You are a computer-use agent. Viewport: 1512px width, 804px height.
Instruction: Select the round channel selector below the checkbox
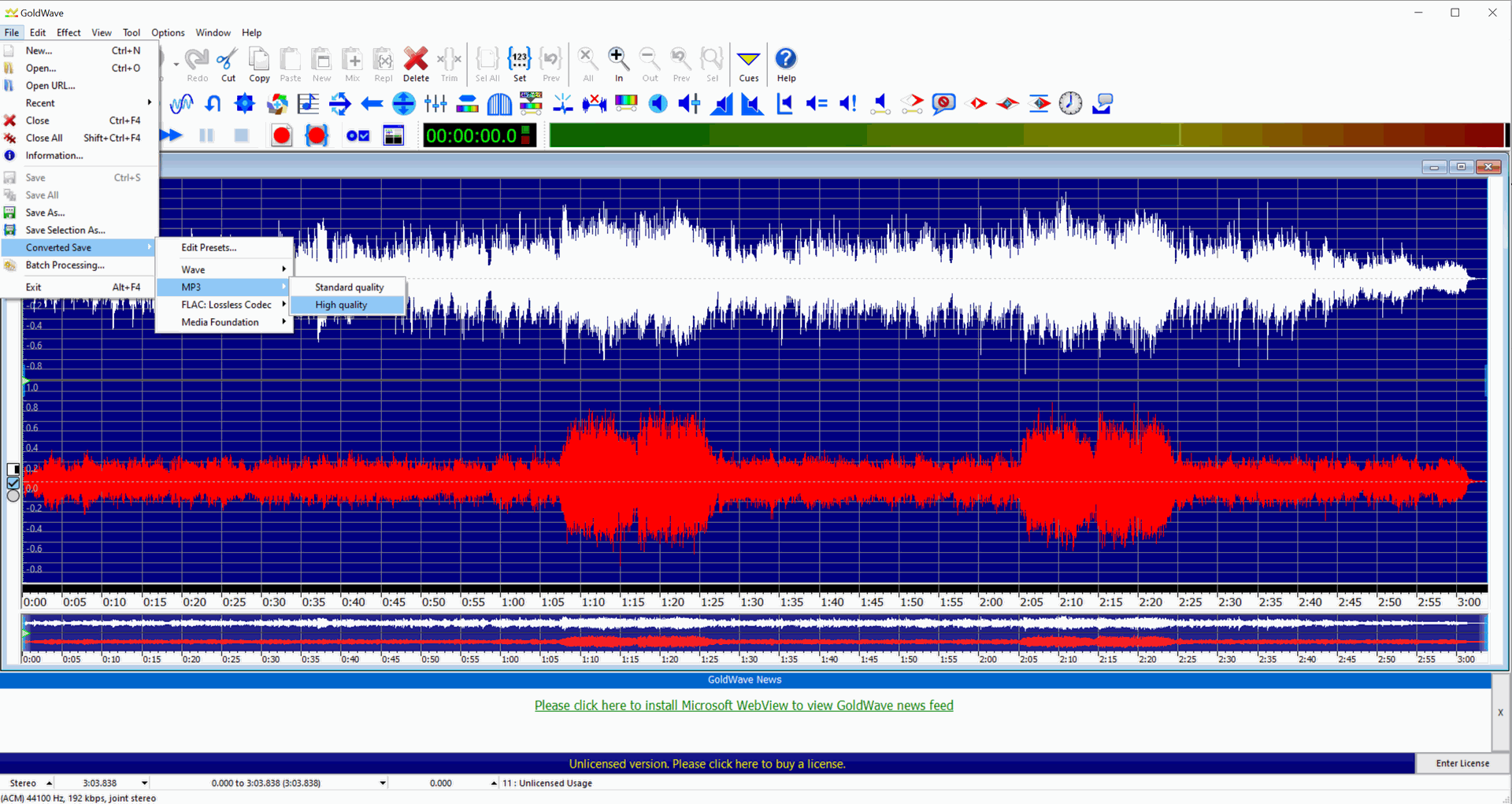pos(13,496)
